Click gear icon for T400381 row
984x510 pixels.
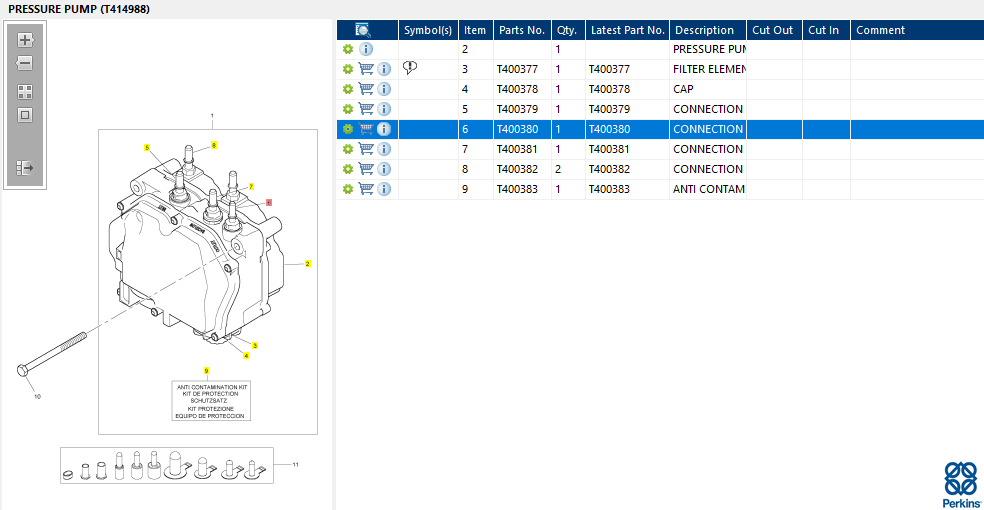[348, 149]
